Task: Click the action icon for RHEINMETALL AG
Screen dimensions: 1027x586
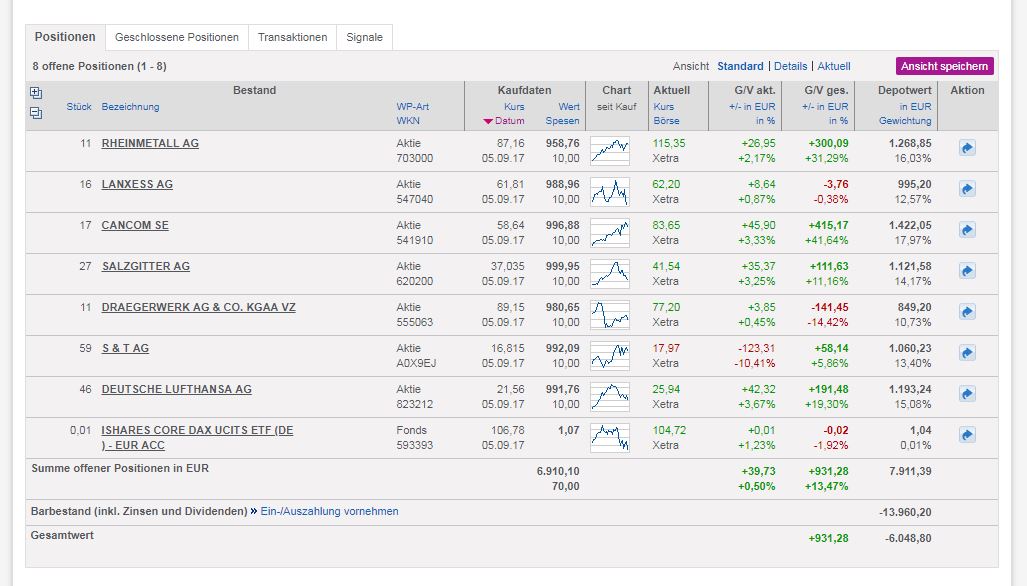Action: click(967, 148)
